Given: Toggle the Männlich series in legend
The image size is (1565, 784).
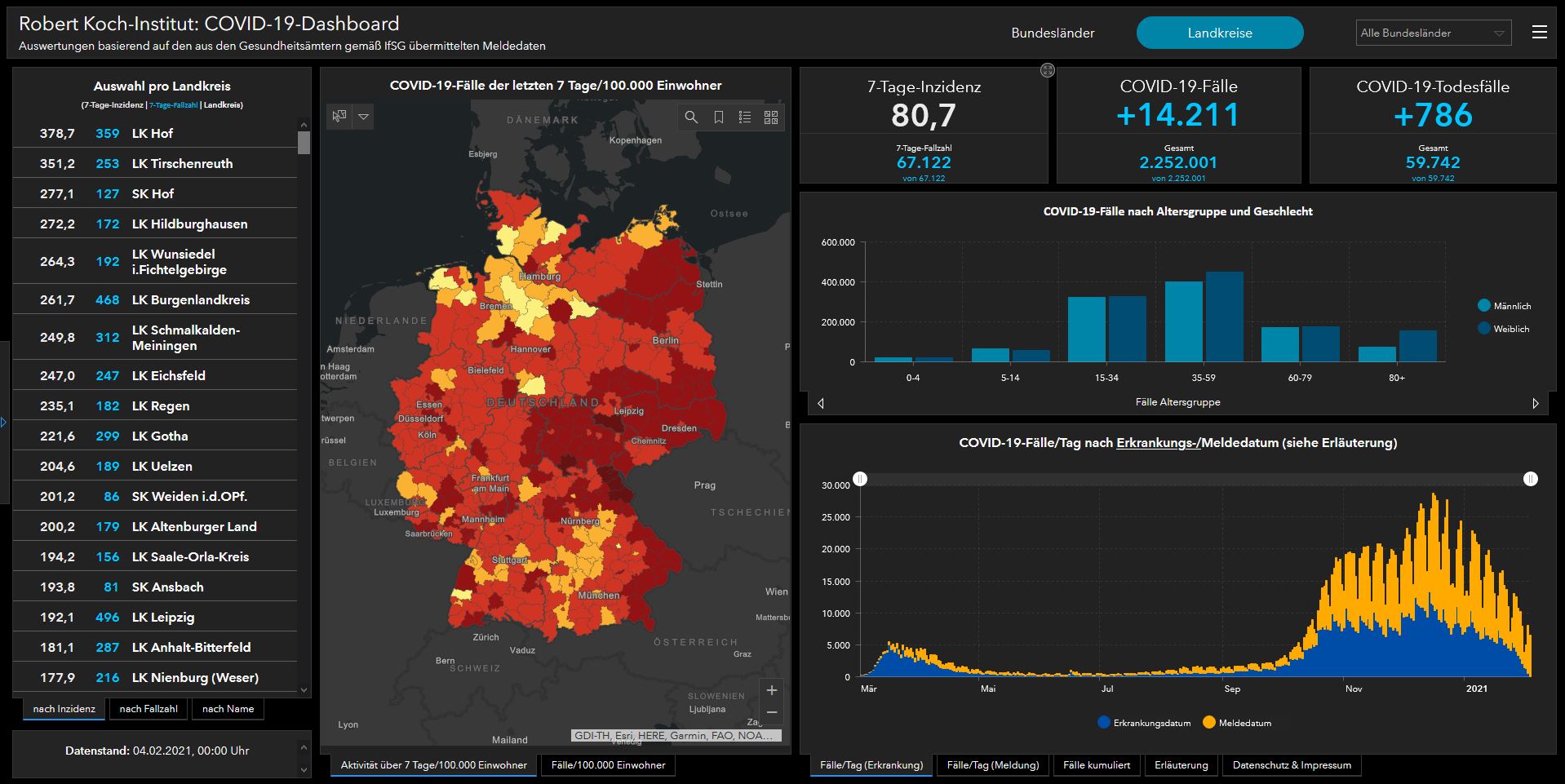Looking at the screenshot, I should 1503,306.
